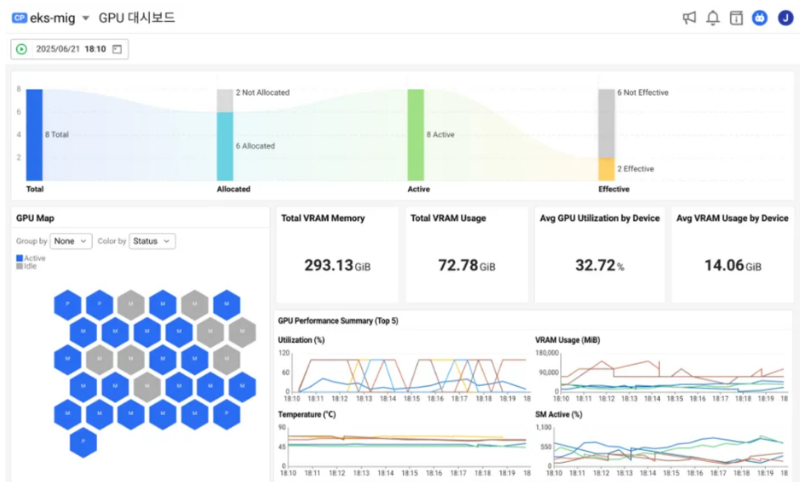This screenshot has width=800, height=482.
Task: Toggle the Active legend item in GPU Map
Action: click(31, 258)
